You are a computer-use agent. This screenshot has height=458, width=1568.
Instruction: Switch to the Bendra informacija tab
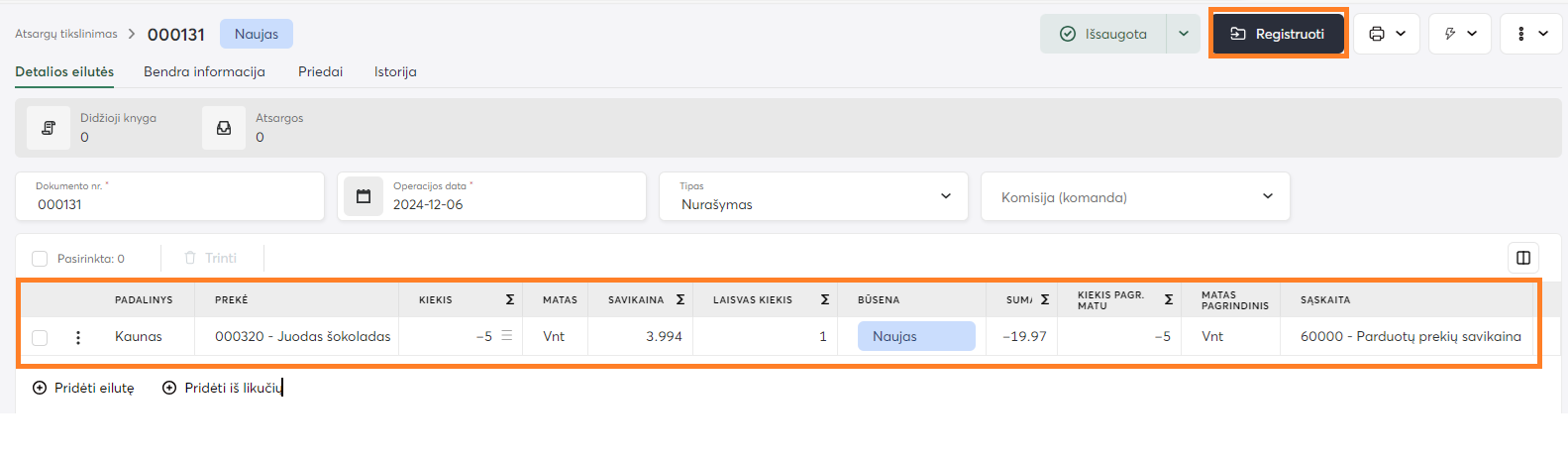coord(204,71)
